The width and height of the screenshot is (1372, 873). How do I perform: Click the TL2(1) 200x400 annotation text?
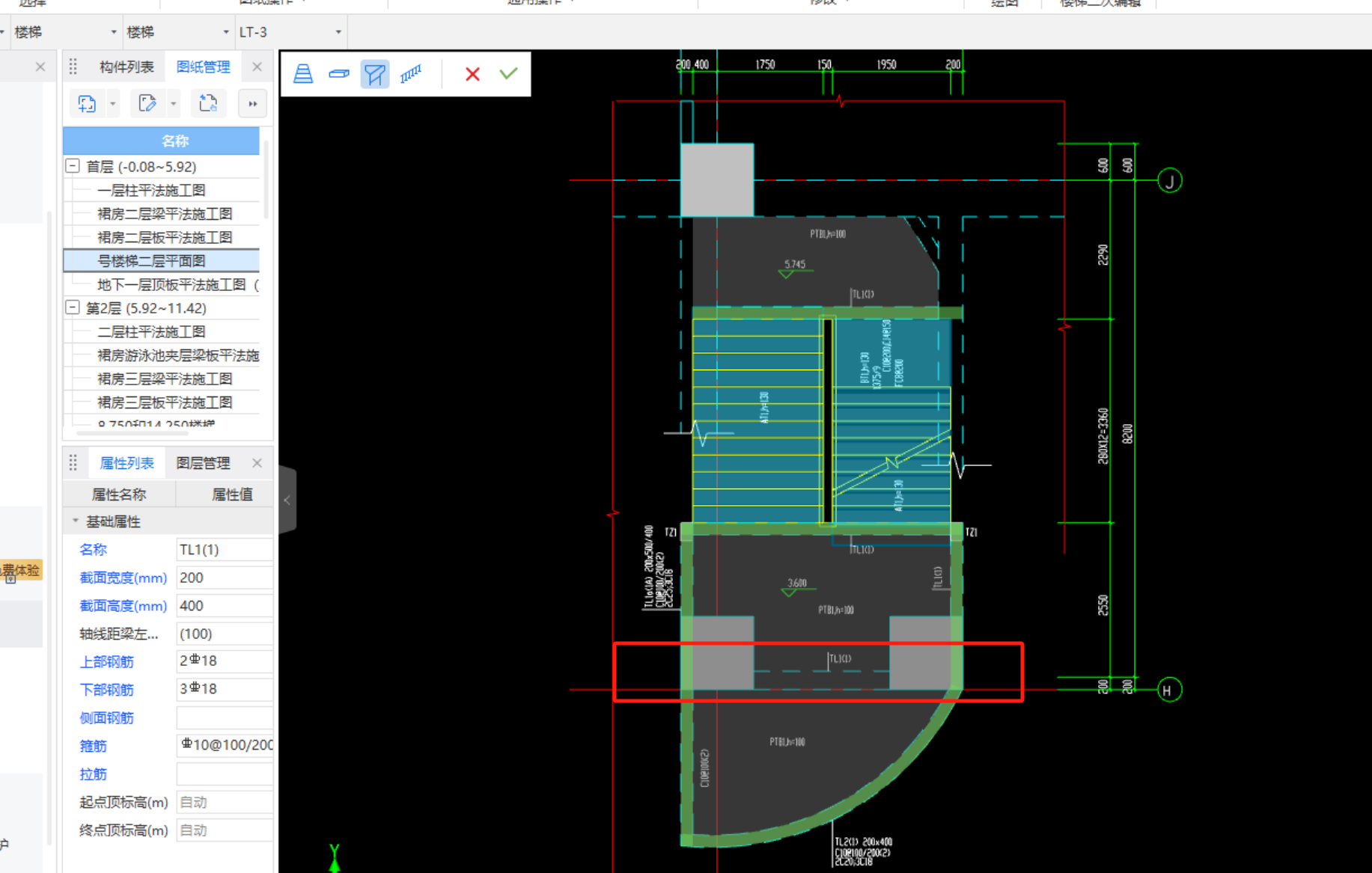(x=864, y=842)
